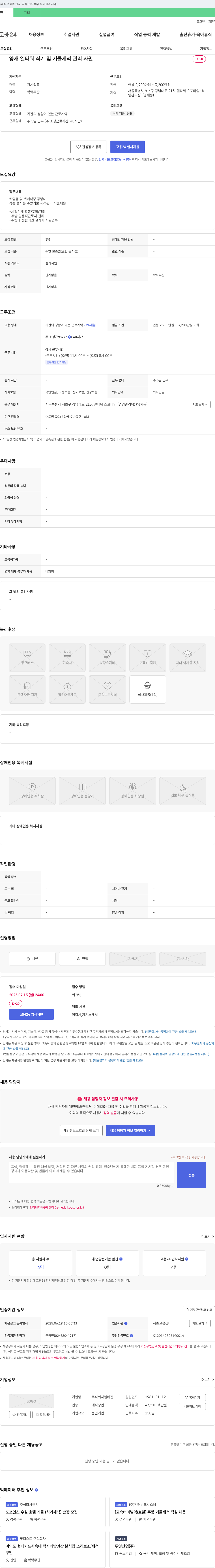215x1568 pixels.
Task: Jump to the 근무조건 section tab
Action: (x=46, y=49)
